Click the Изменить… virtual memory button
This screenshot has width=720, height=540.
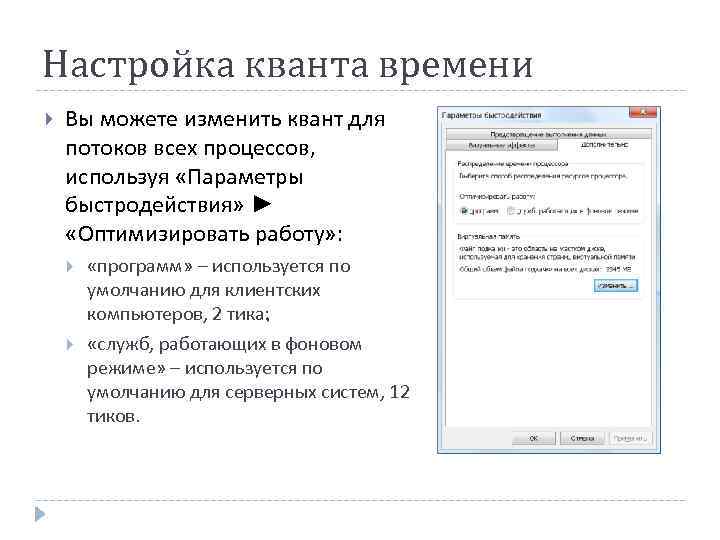[615, 286]
